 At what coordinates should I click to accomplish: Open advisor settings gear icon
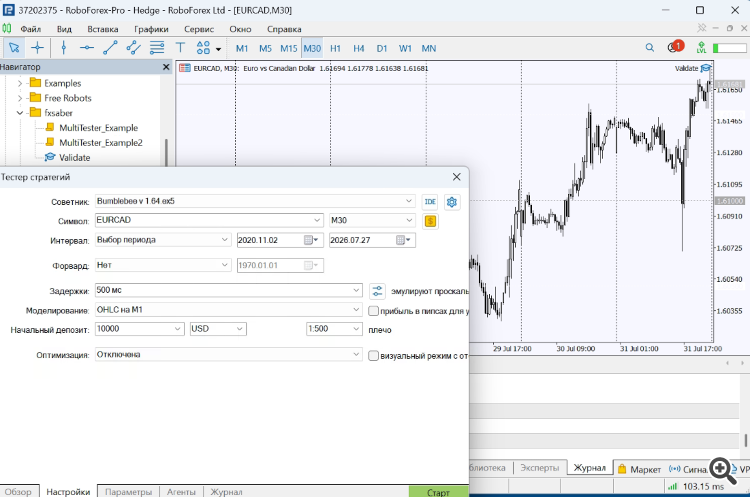pyautogui.click(x=452, y=202)
